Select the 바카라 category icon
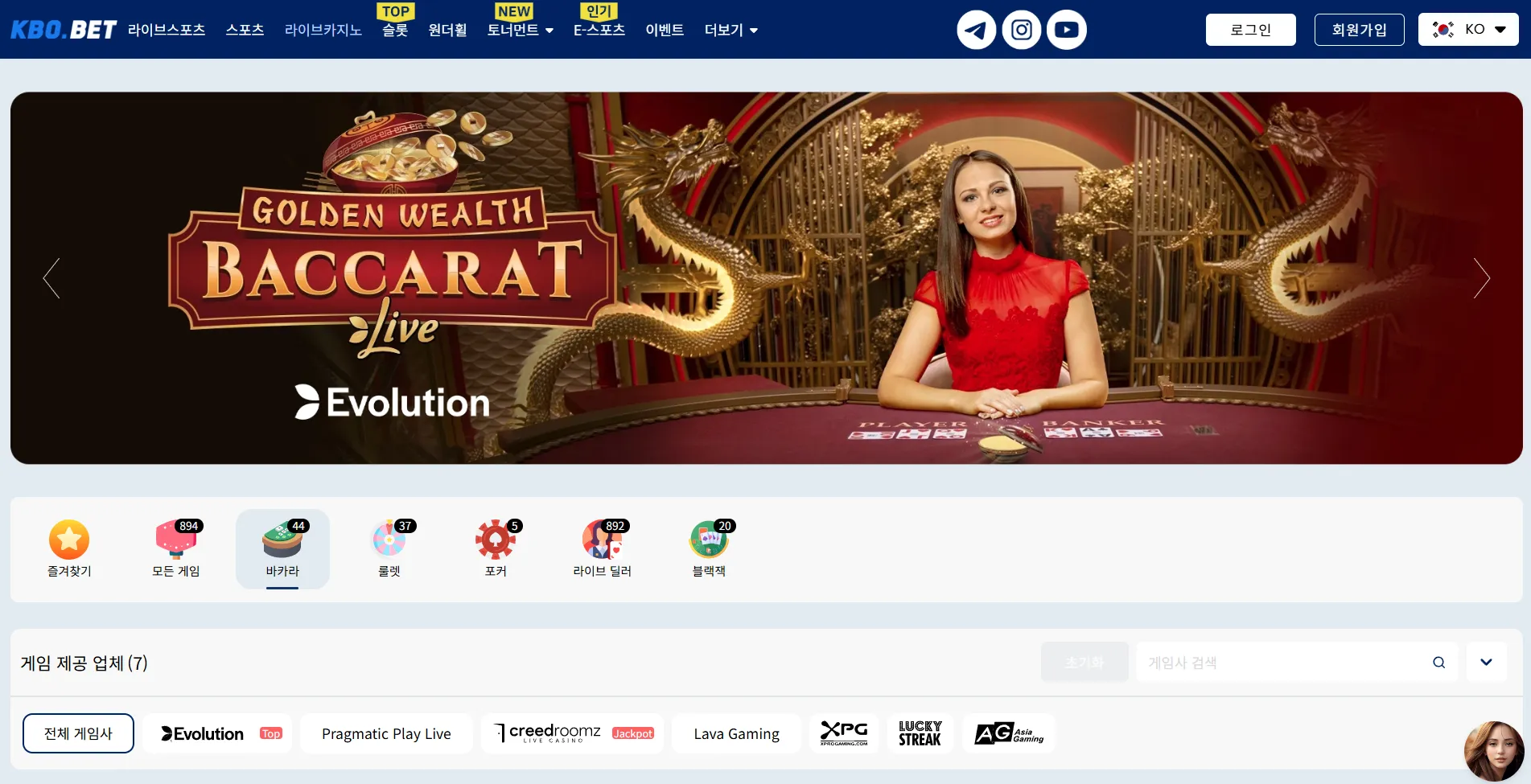The image size is (1531, 784). point(282,549)
